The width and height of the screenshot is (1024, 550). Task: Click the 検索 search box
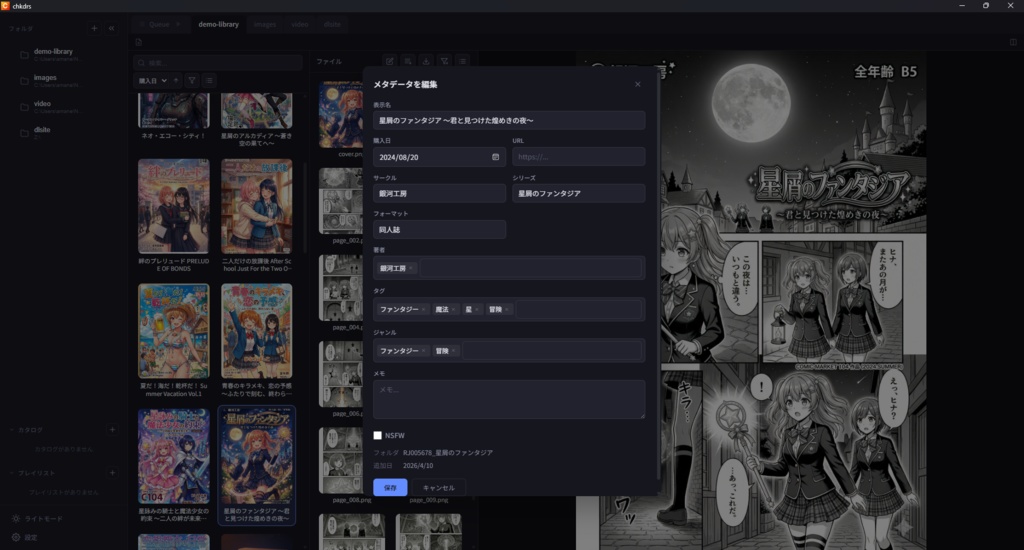[x=217, y=63]
